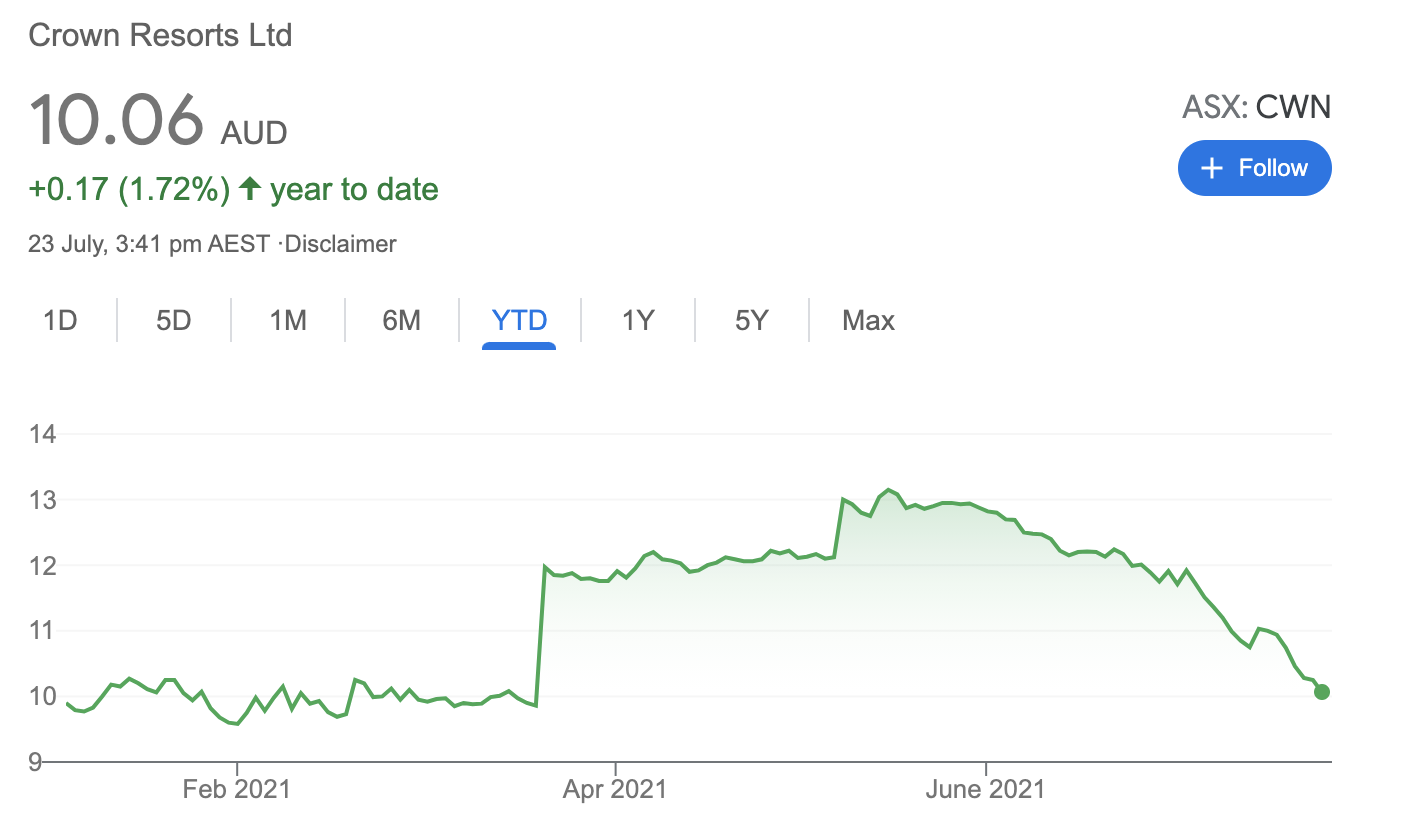Click the green up arrow icon
Screen dimensions: 1416x824
[251, 188]
